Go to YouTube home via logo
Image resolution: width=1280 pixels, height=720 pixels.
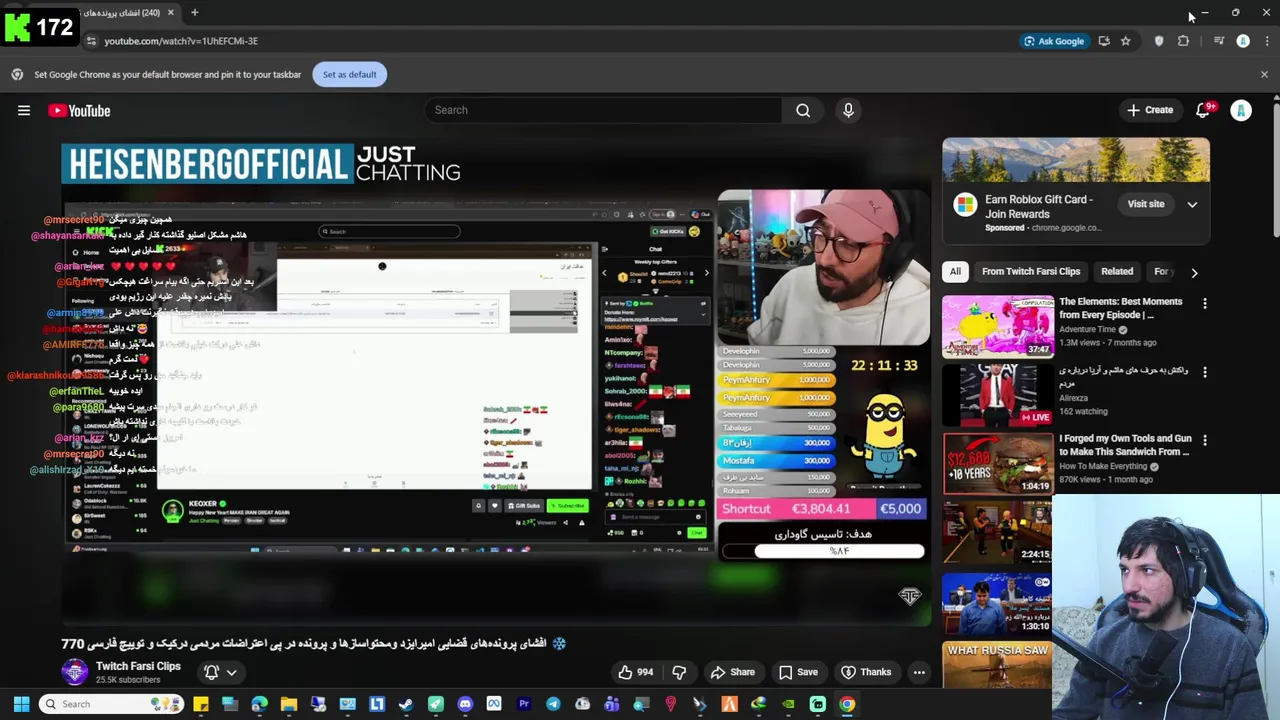[x=79, y=111]
